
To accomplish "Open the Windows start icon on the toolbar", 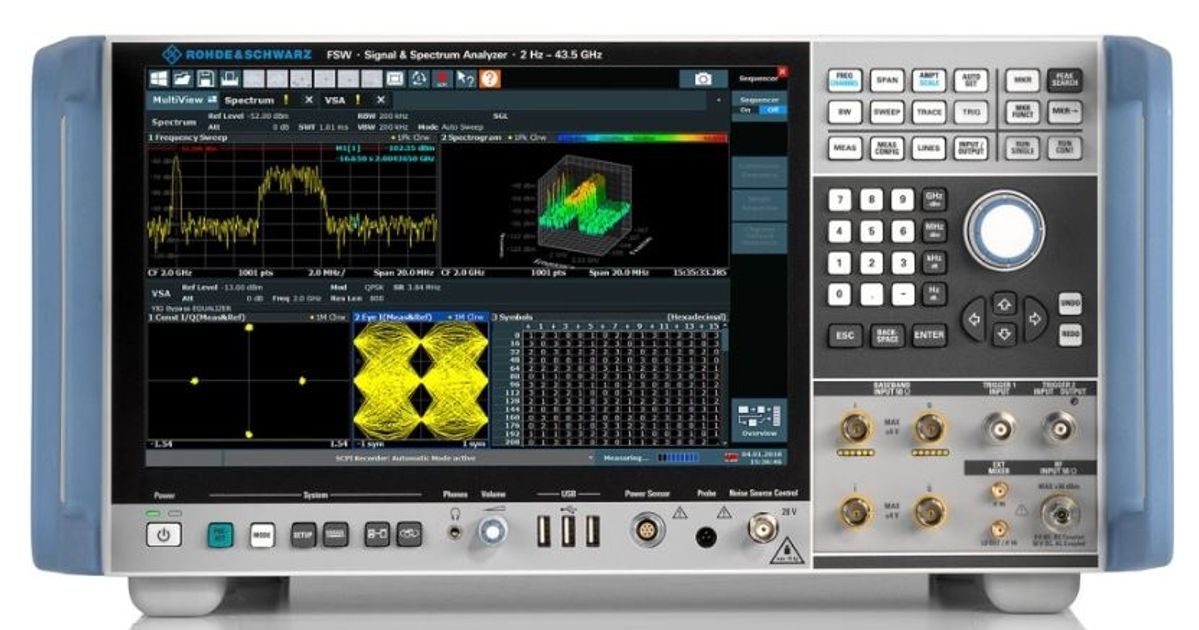I will 160,78.
